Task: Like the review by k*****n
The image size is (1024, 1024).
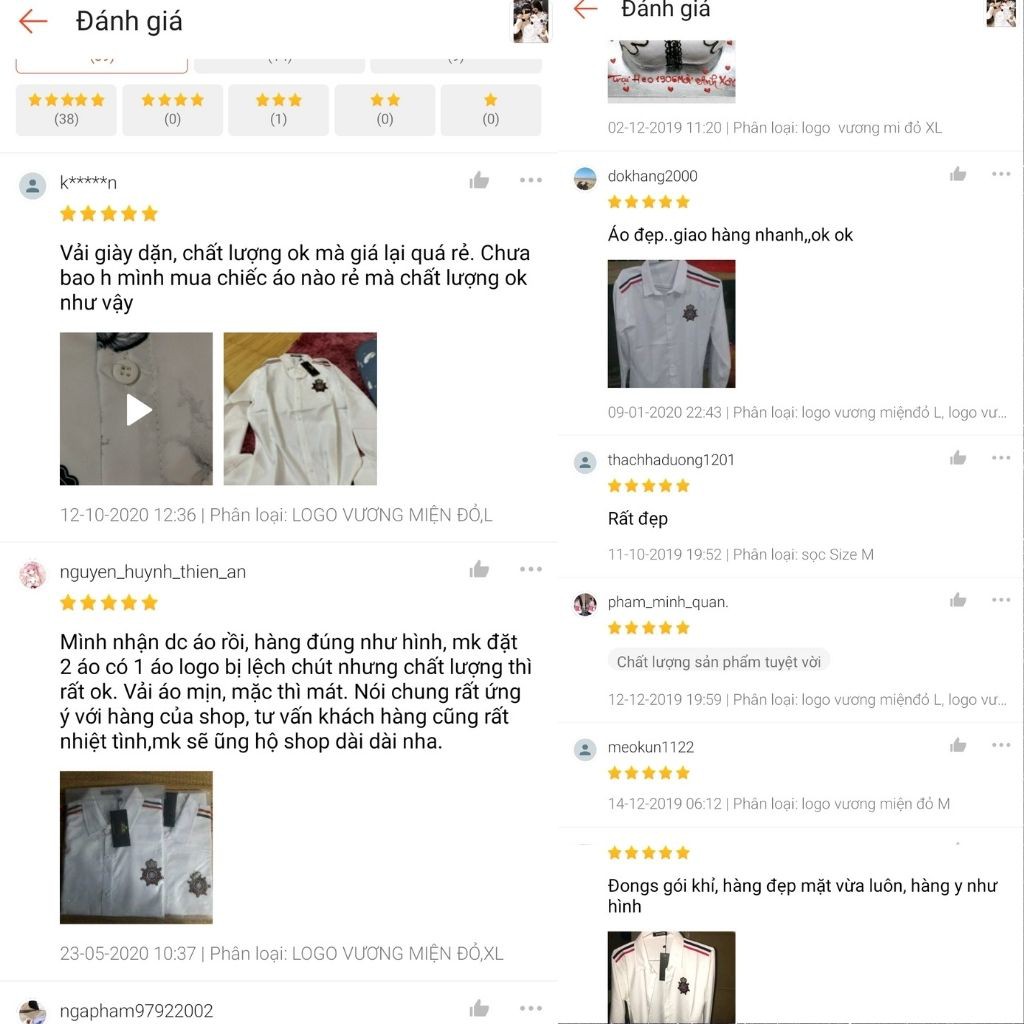Action: [x=479, y=180]
